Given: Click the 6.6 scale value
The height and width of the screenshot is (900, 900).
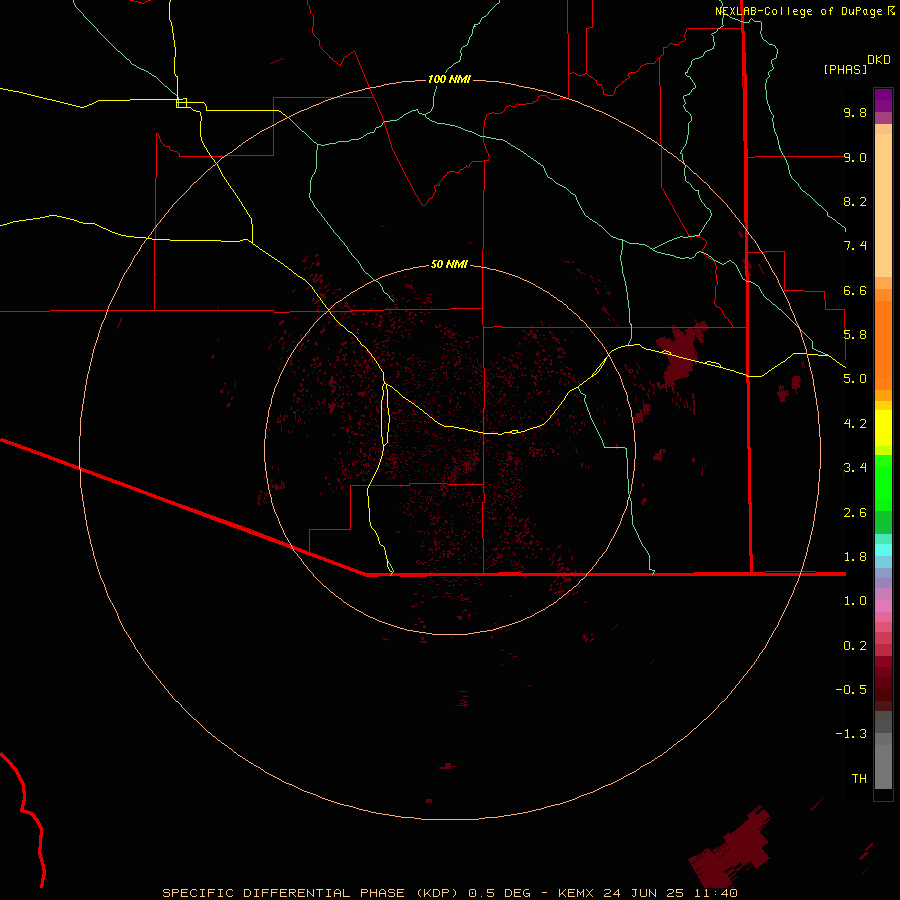Looking at the screenshot, I should point(855,290).
